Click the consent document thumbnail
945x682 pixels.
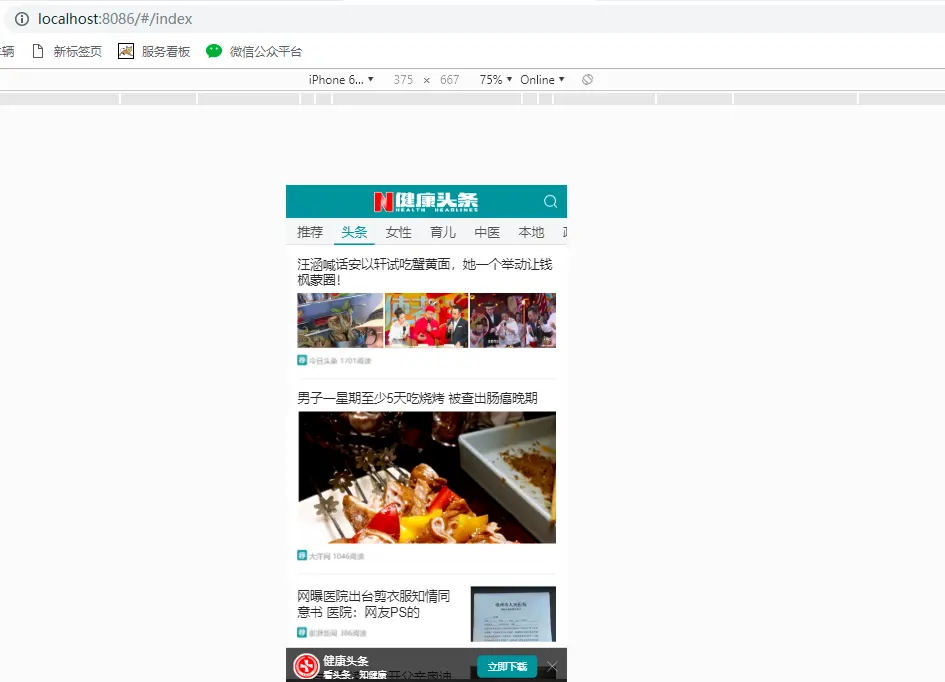[x=513, y=615]
